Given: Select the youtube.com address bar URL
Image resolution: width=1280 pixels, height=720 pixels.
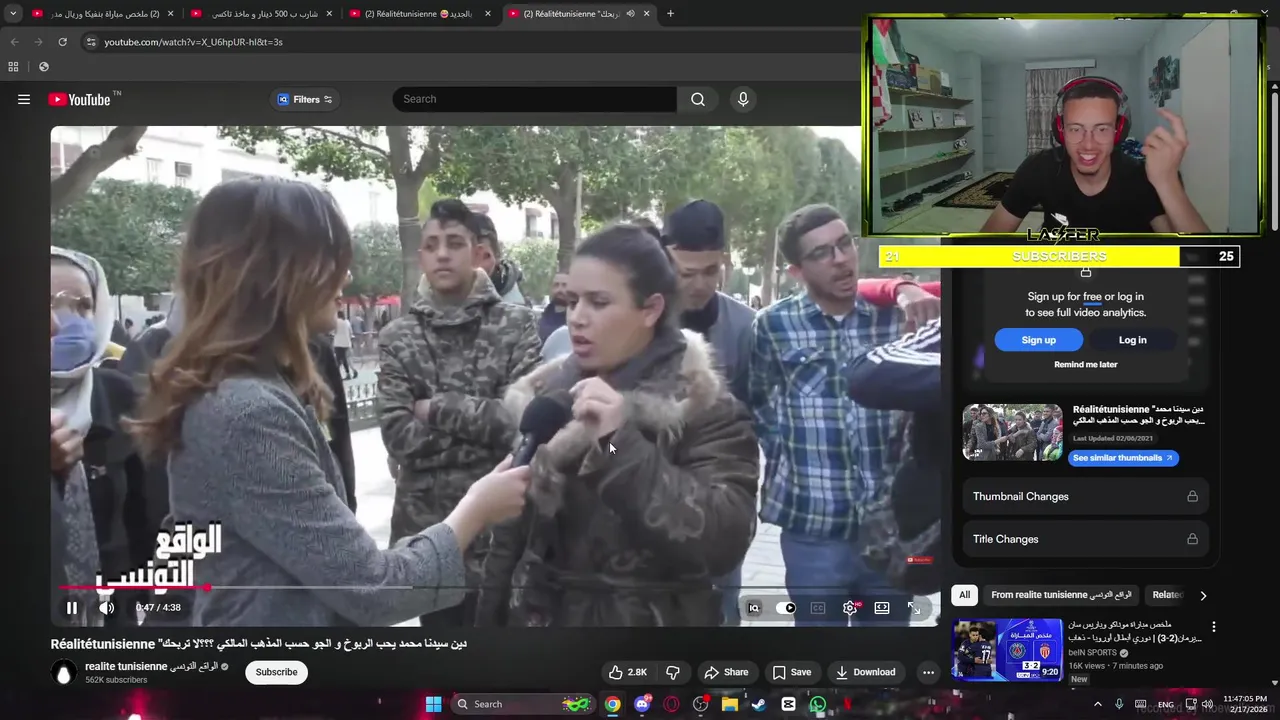Looking at the screenshot, I should point(193,42).
